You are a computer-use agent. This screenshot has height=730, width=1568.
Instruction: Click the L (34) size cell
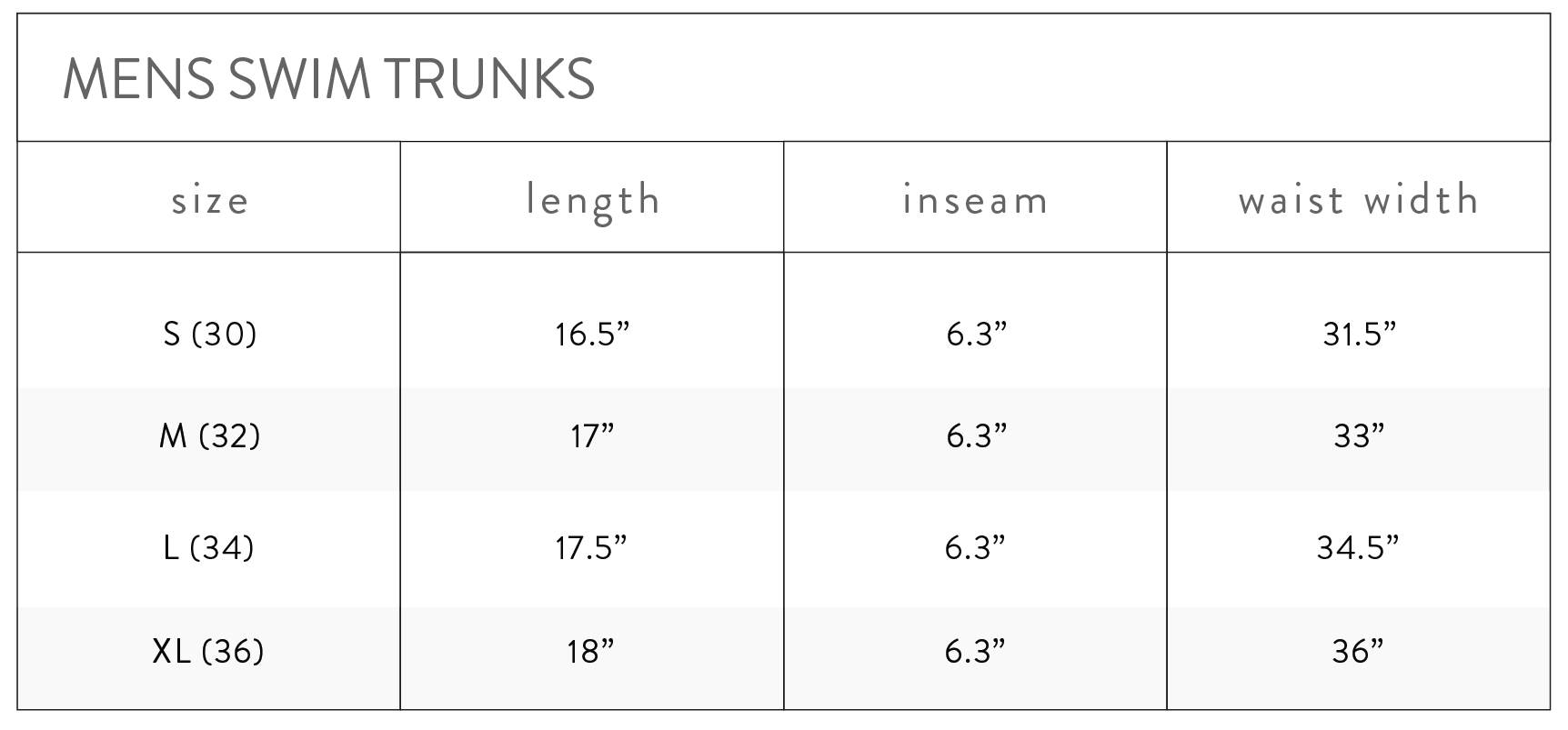[x=210, y=547]
